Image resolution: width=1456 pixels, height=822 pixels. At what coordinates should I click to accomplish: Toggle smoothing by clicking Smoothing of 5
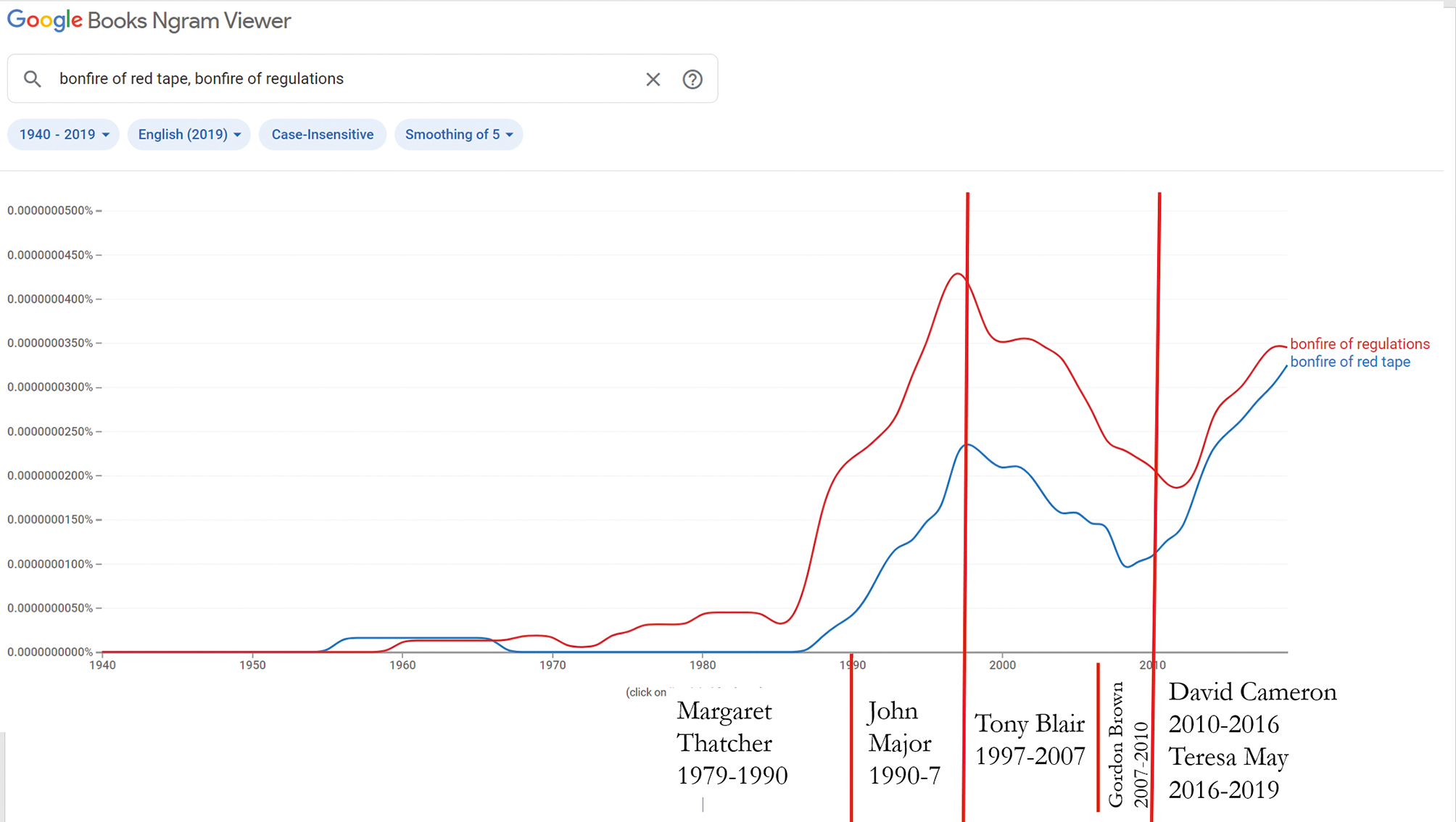(453, 134)
